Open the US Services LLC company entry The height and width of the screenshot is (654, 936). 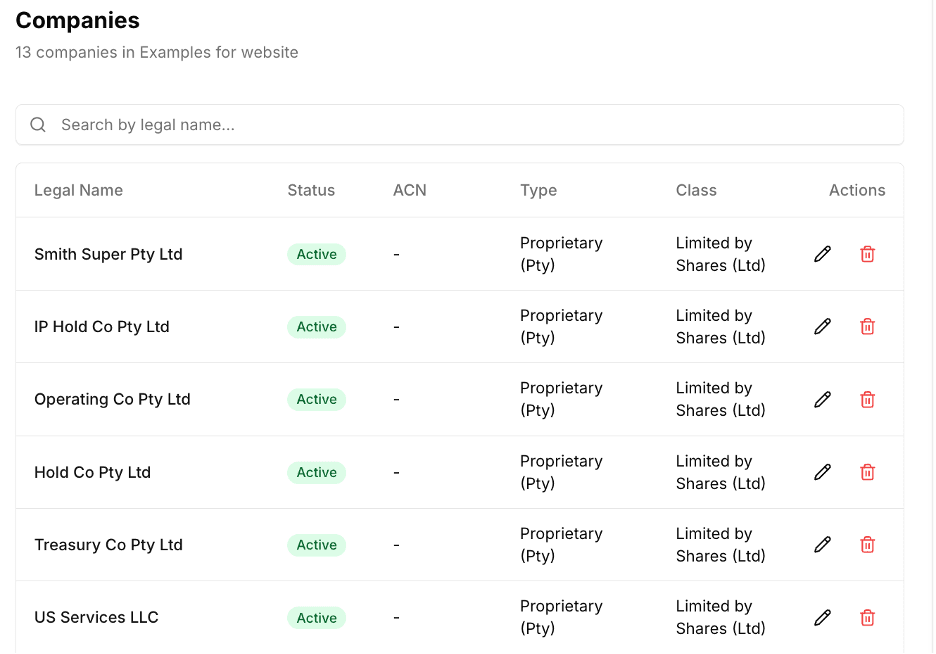point(96,617)
